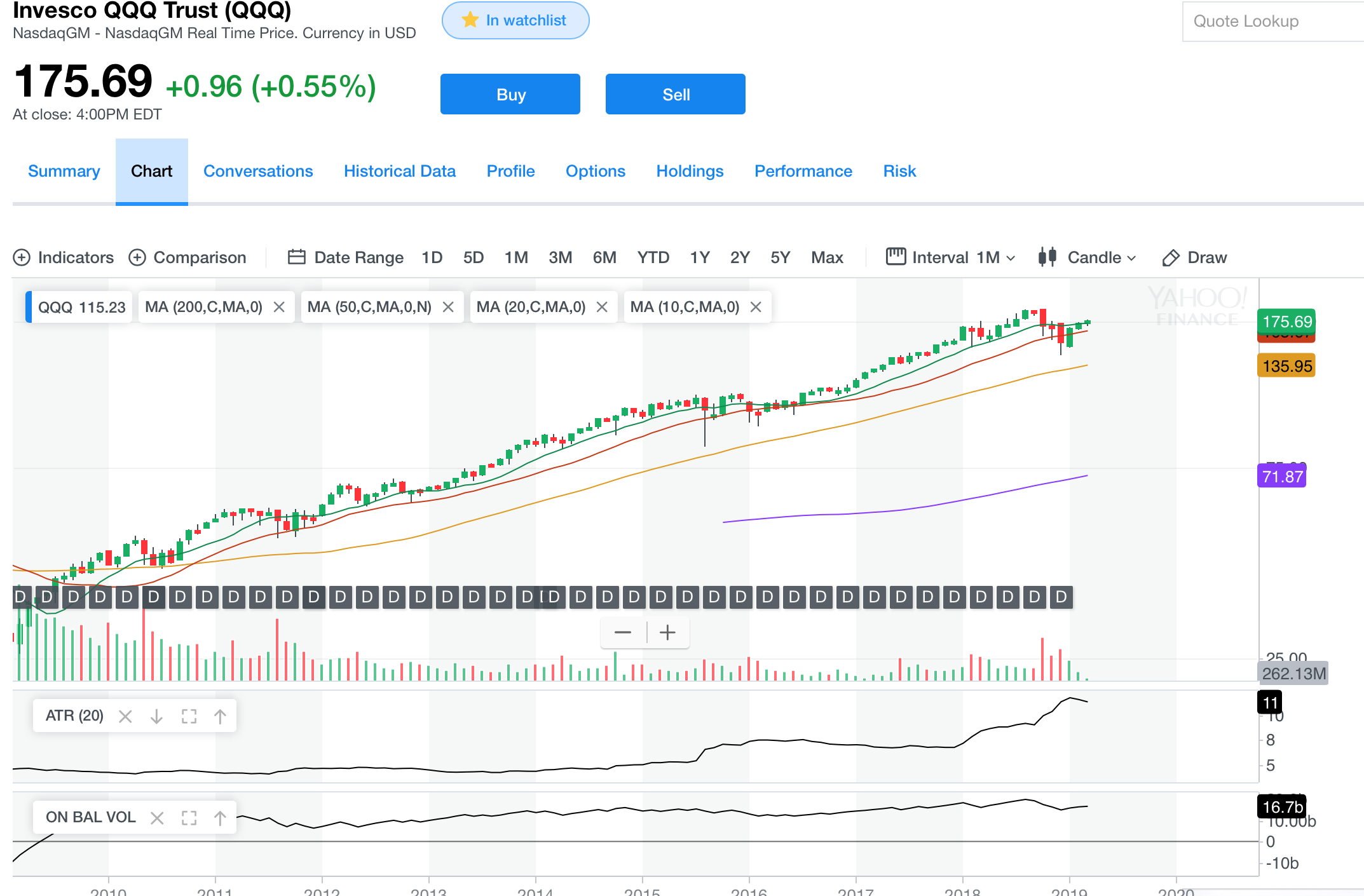Click the ON BAL VOL panel label

pos(91,817)
